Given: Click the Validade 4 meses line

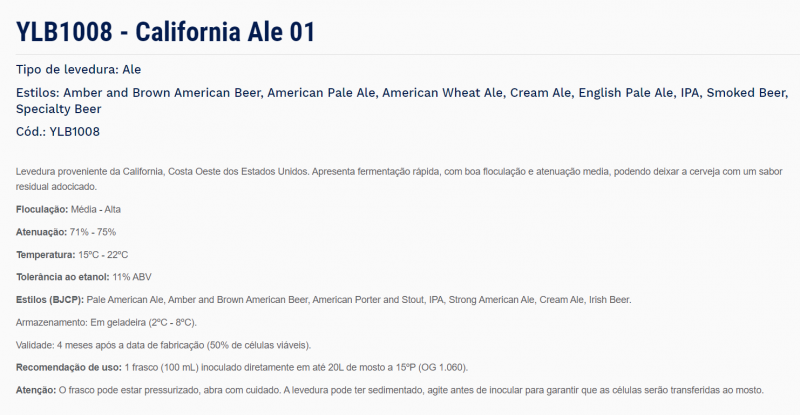Looking at the screenshot, I should (163, 345).
